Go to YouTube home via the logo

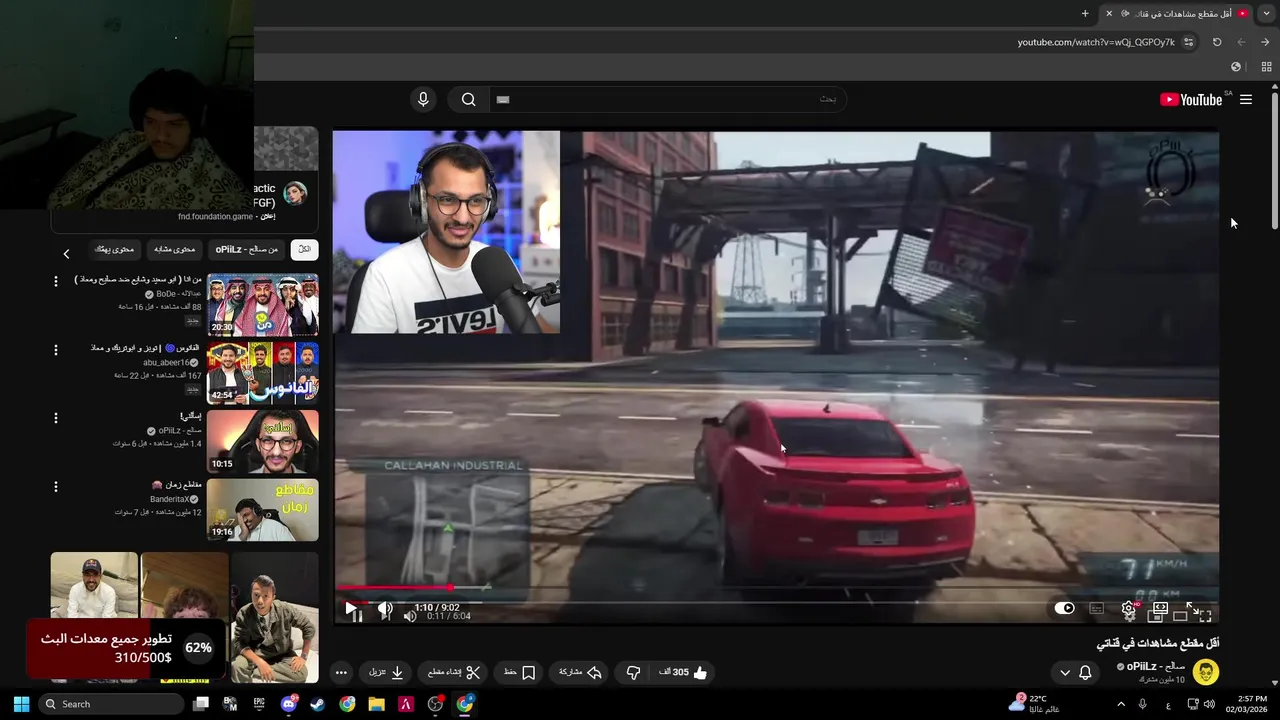click(x=1191, y=99)
